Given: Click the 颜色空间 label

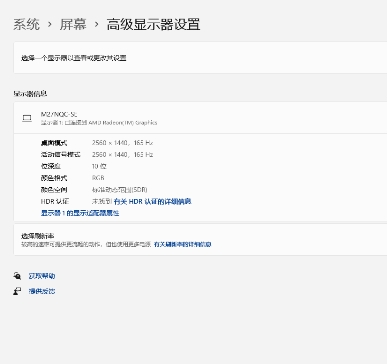Looking at the screenshot, I should click(54, 190).
